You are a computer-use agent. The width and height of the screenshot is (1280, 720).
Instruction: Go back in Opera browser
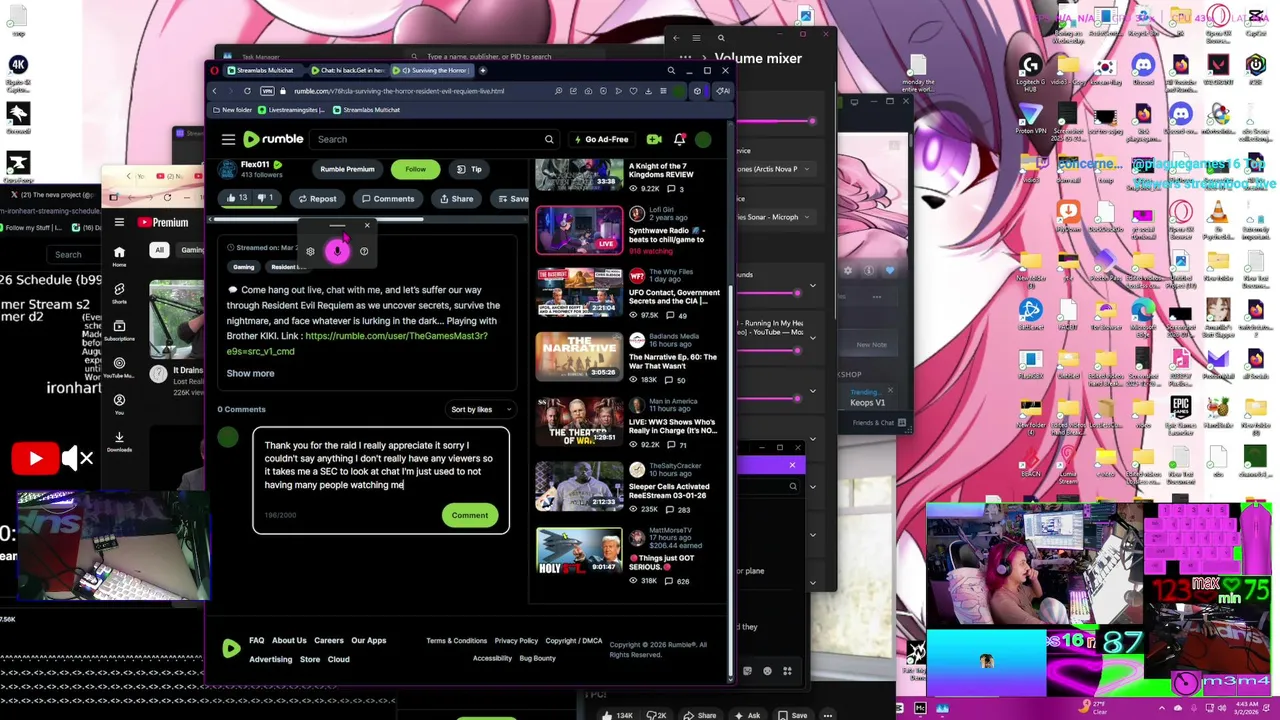pos(214,91)
